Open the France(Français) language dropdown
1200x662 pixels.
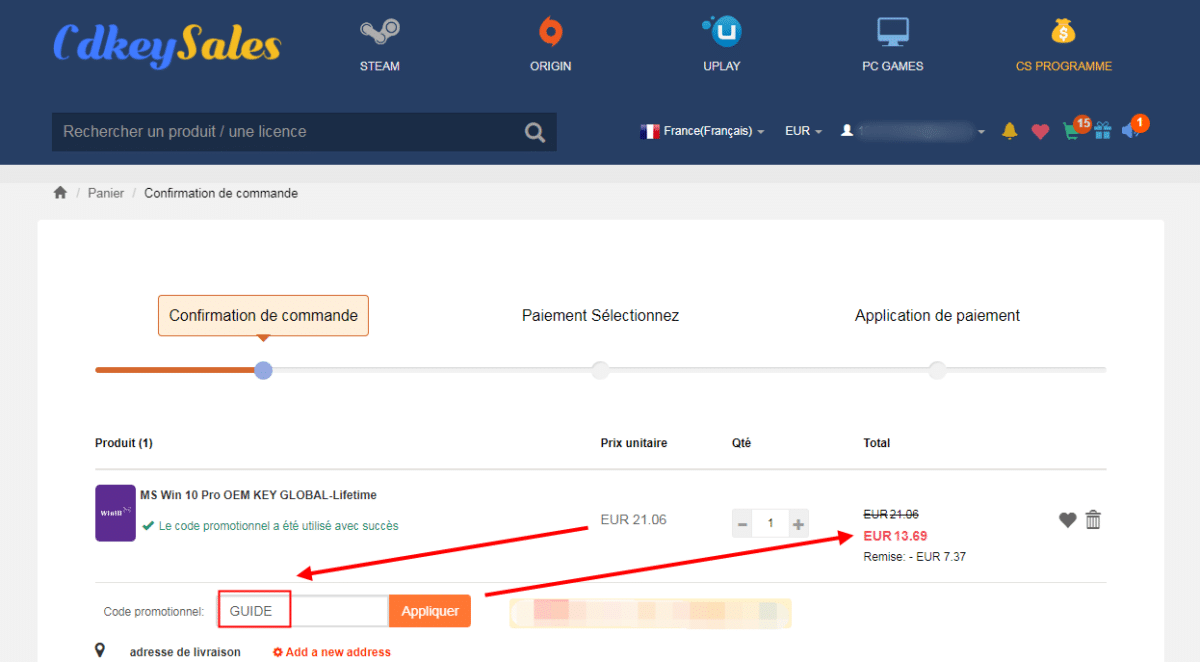click(x=702, y=131)
